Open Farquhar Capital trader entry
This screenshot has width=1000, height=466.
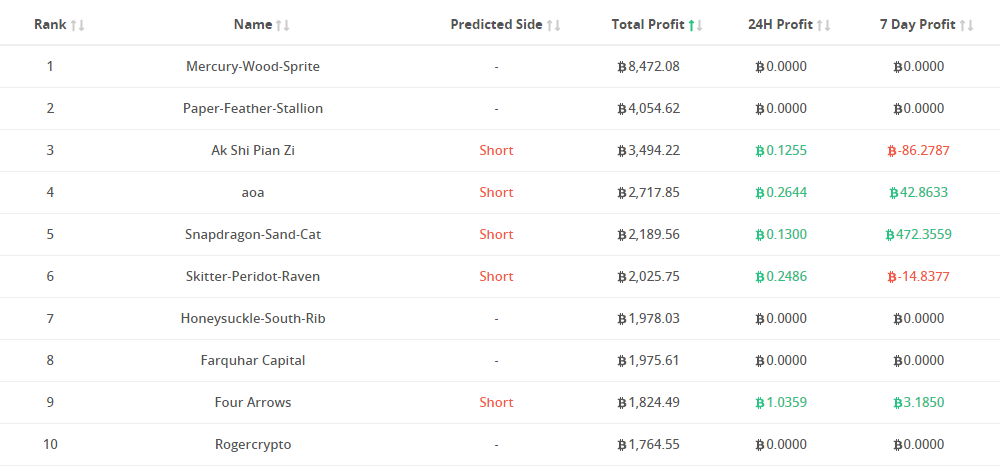[253, 360]
